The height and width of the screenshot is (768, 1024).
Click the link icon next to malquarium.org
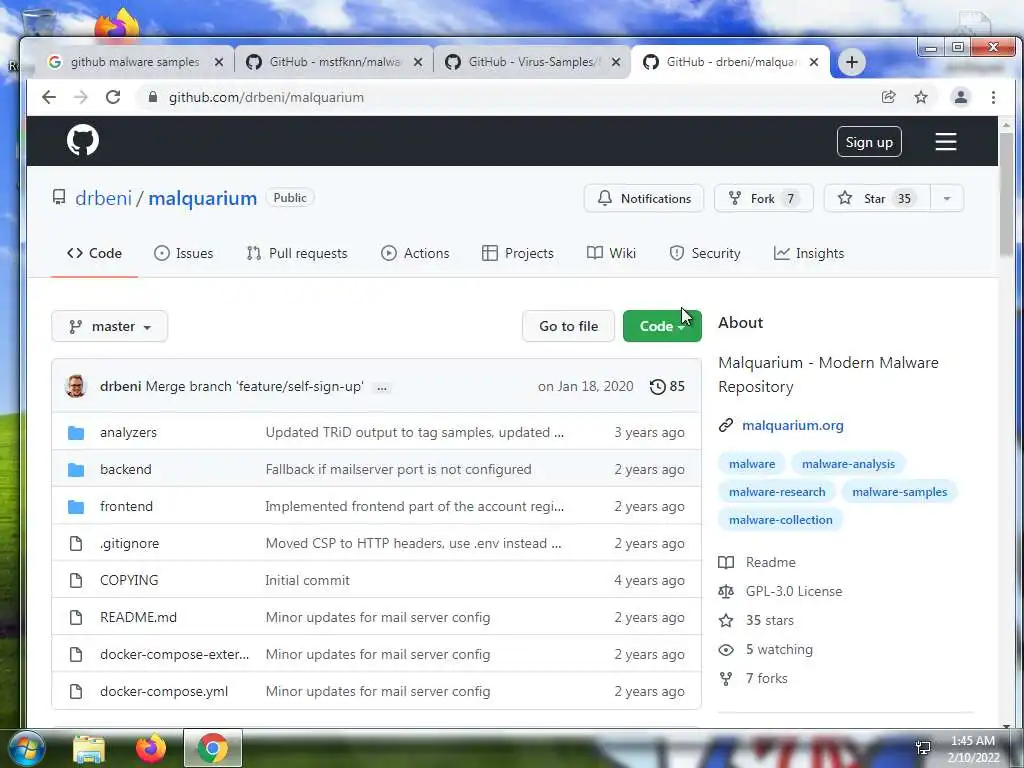pos(726,425)
